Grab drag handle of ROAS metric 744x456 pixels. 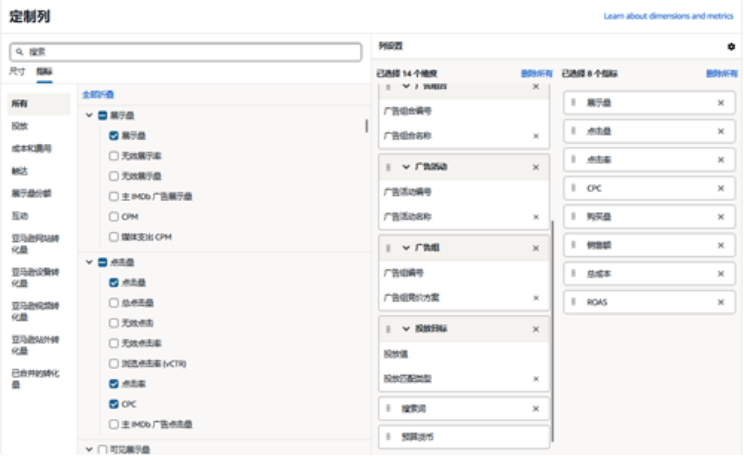click(573, 302)
